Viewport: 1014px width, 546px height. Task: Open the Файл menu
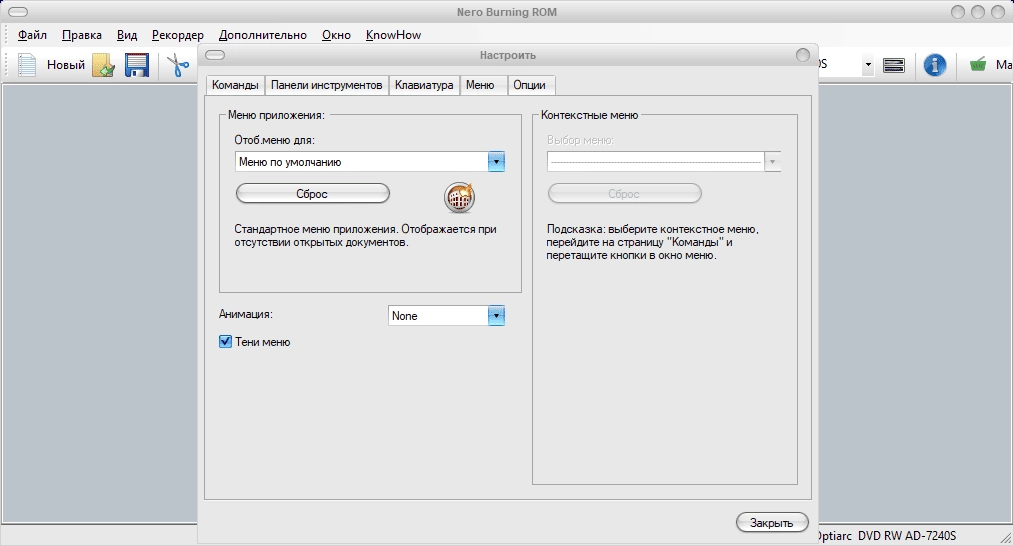[x=32, y=35]
